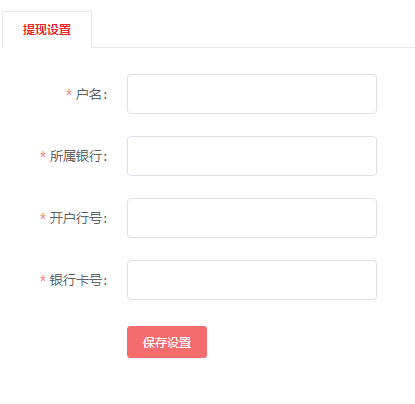Click the required asterisk beside 银行卡号
The width and height of the screenshot is (415, 404).
click(43, 278)
